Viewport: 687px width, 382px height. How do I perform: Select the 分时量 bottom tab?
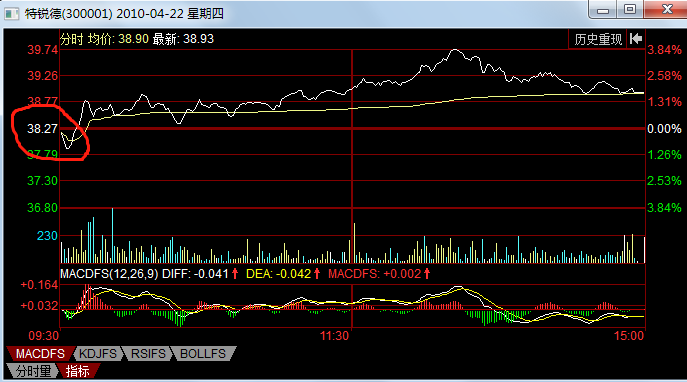pyautogui.click(x=33, y=371)
